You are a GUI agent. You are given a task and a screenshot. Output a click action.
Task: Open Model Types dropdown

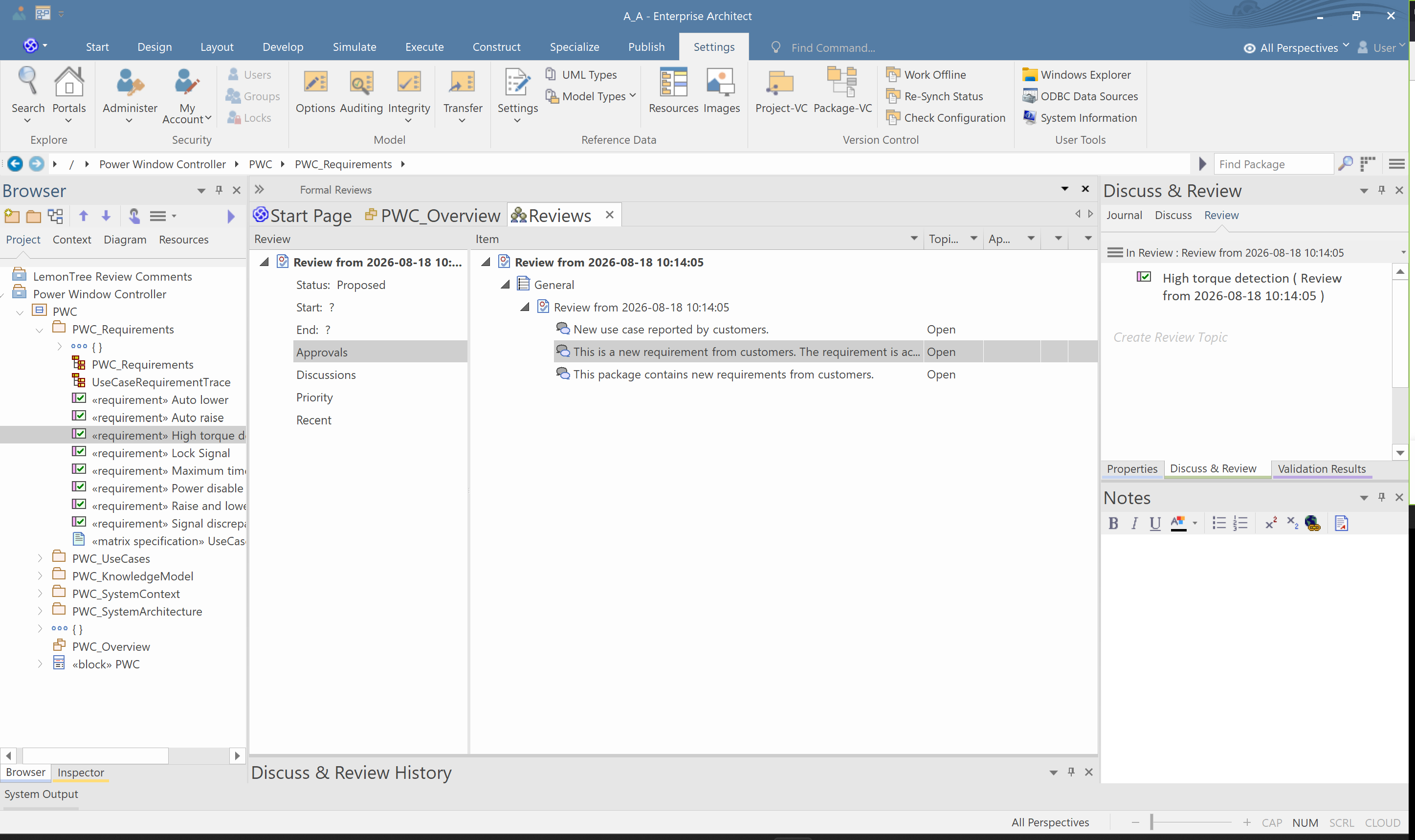591,96
